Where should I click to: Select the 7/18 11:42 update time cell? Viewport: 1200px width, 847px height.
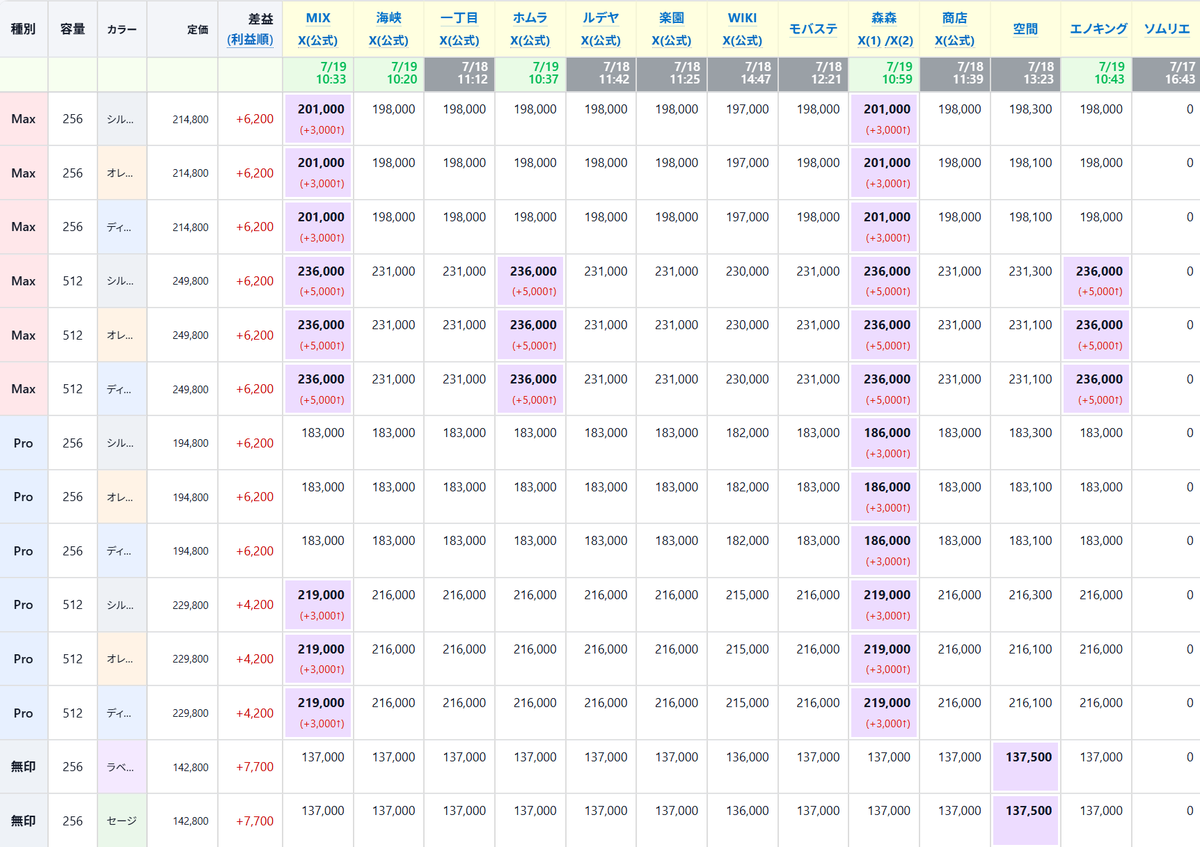pos(601,74)
